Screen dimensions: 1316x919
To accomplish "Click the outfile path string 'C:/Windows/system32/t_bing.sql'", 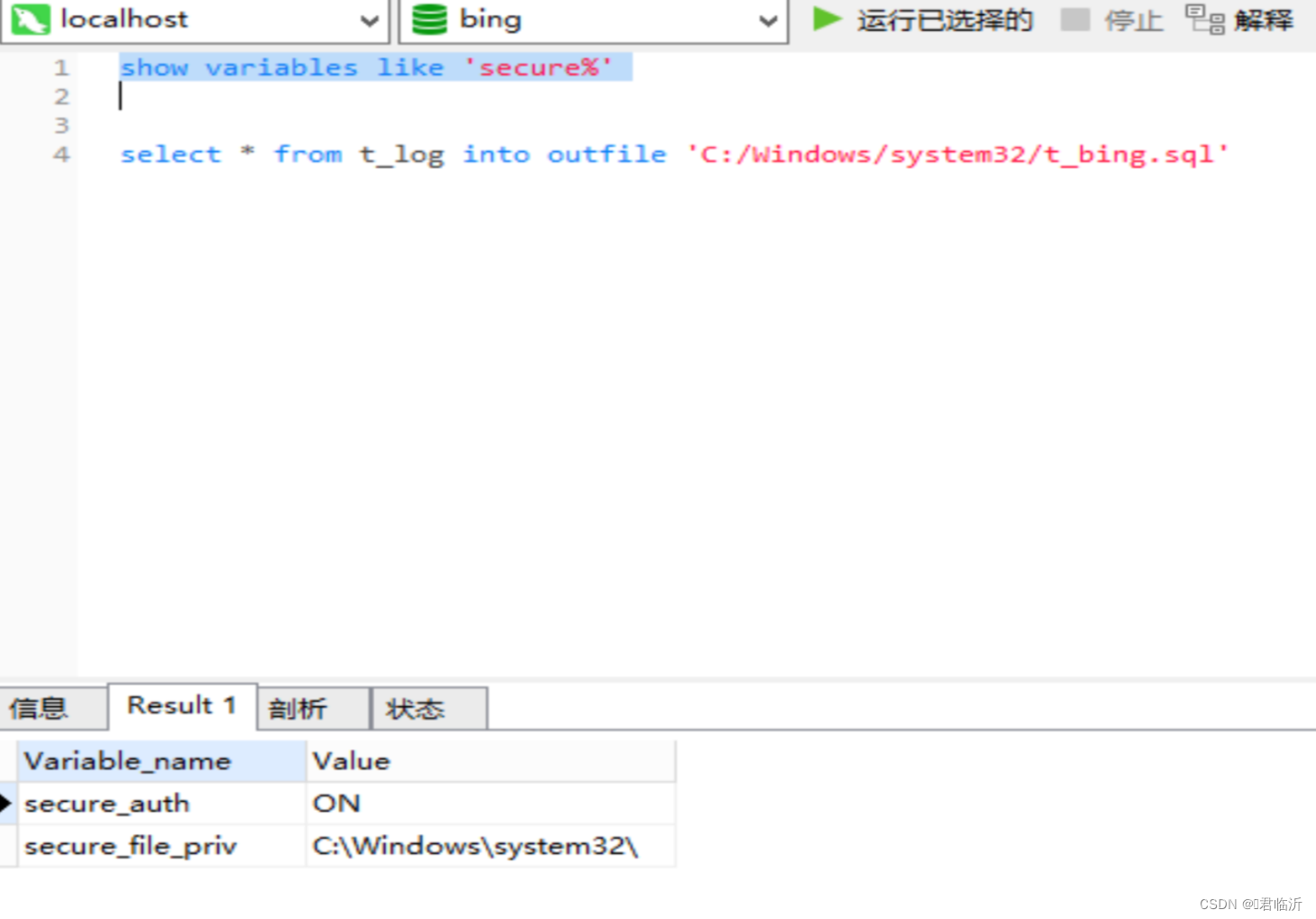I will point(957,155).
